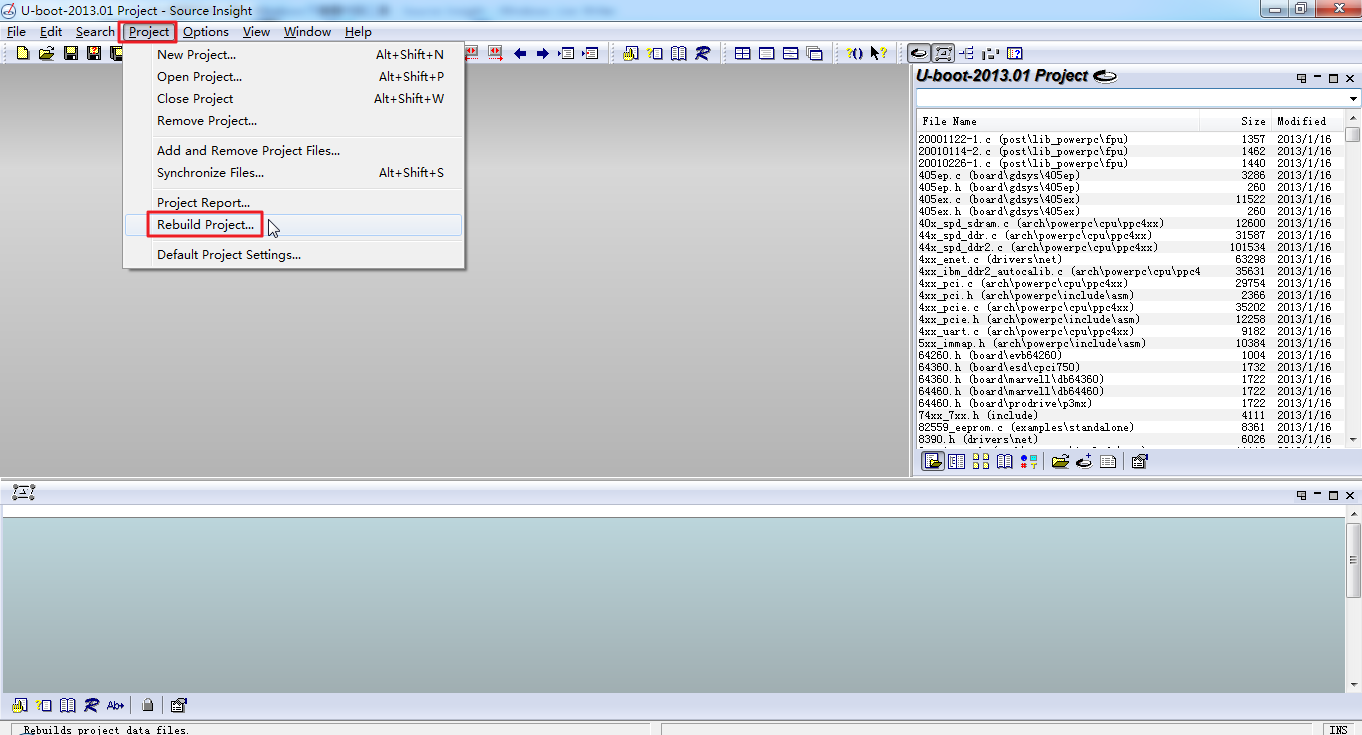Choose Project Report menu entry
This screenshot has height=735, width=1362.
click(x=293, y=203)
